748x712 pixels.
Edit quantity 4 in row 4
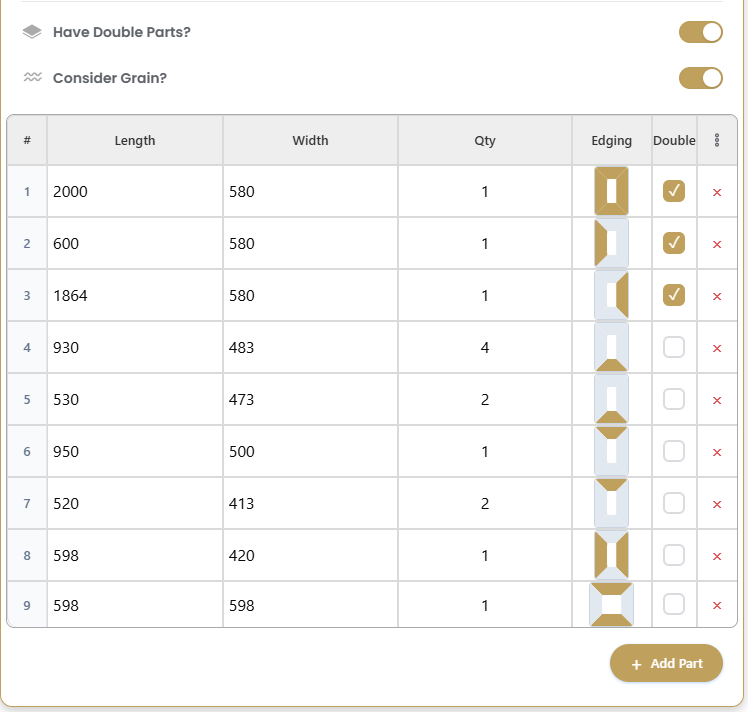tap(485, 347)
